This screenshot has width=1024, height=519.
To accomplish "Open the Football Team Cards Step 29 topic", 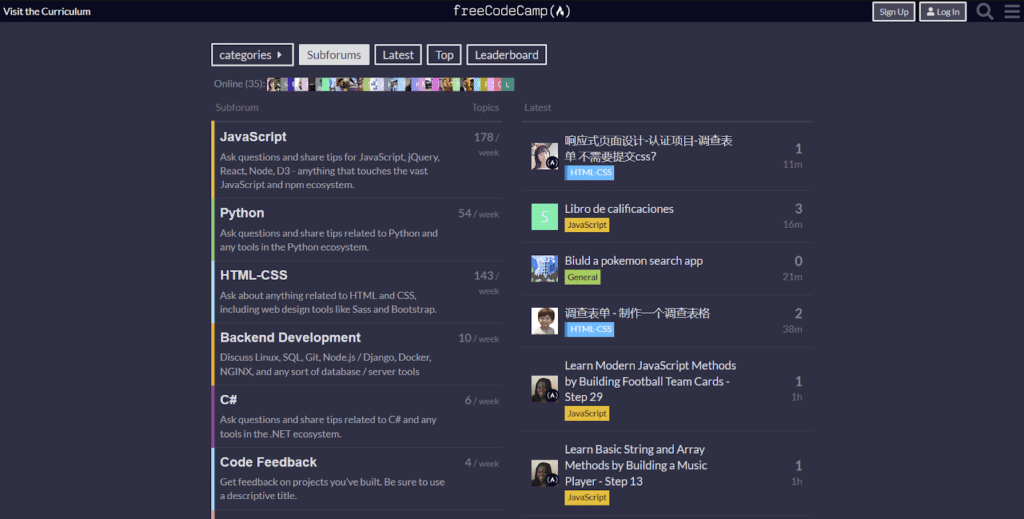I will (x=650, y=381).
